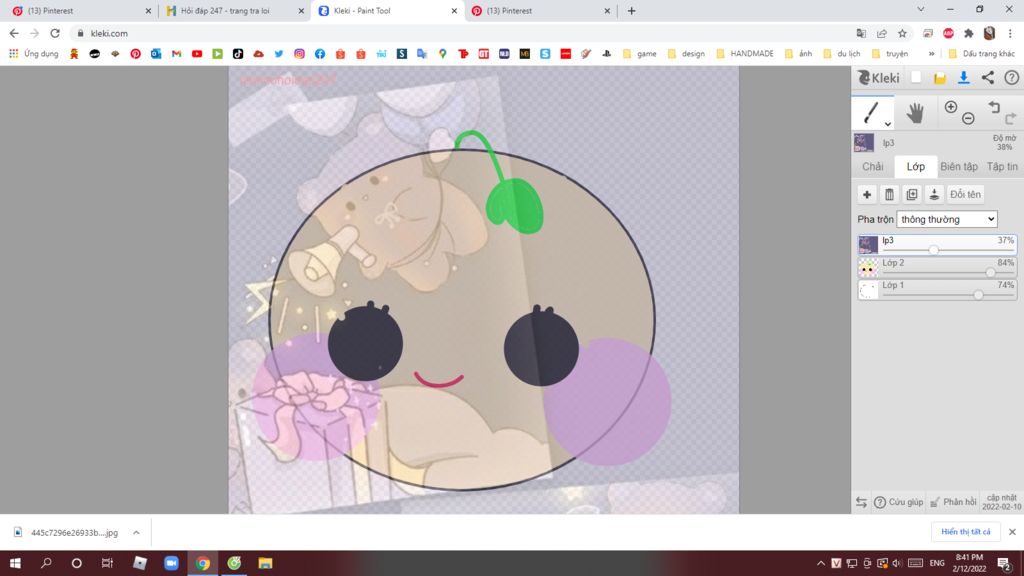
Task: Redo the undone stroke
Action: click(x=1011, y=118)
